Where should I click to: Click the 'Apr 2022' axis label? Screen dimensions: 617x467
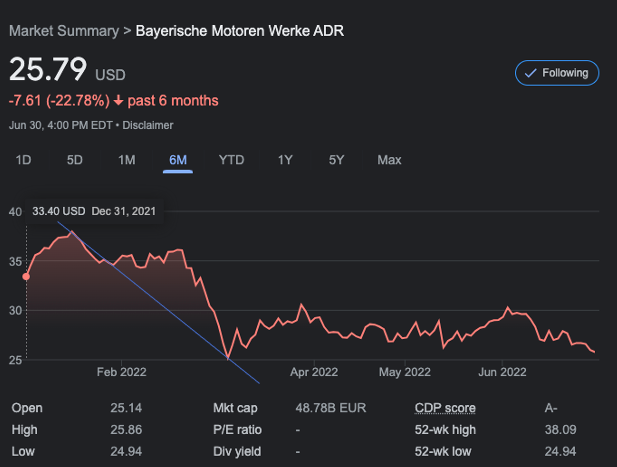(x=314, y=372)
